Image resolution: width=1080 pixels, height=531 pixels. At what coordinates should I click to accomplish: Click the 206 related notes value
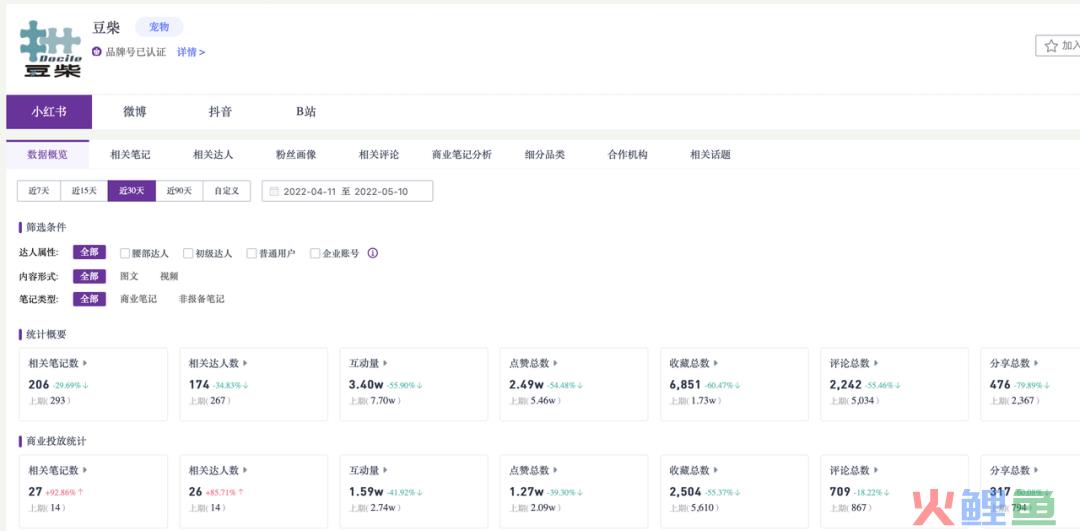pyautogui.click(x=39, y=384)
